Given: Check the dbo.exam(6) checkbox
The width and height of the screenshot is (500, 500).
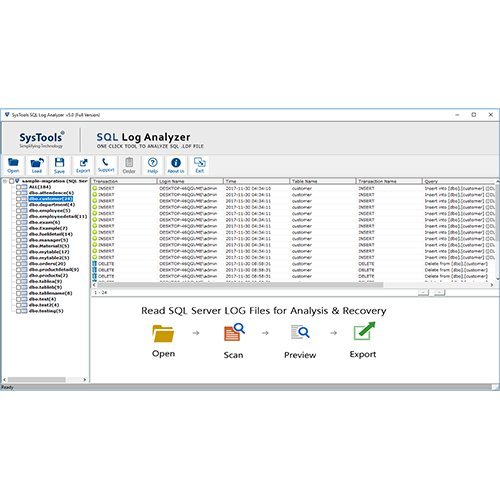Looking at the screenshot, I should click(x=19, y=222).
